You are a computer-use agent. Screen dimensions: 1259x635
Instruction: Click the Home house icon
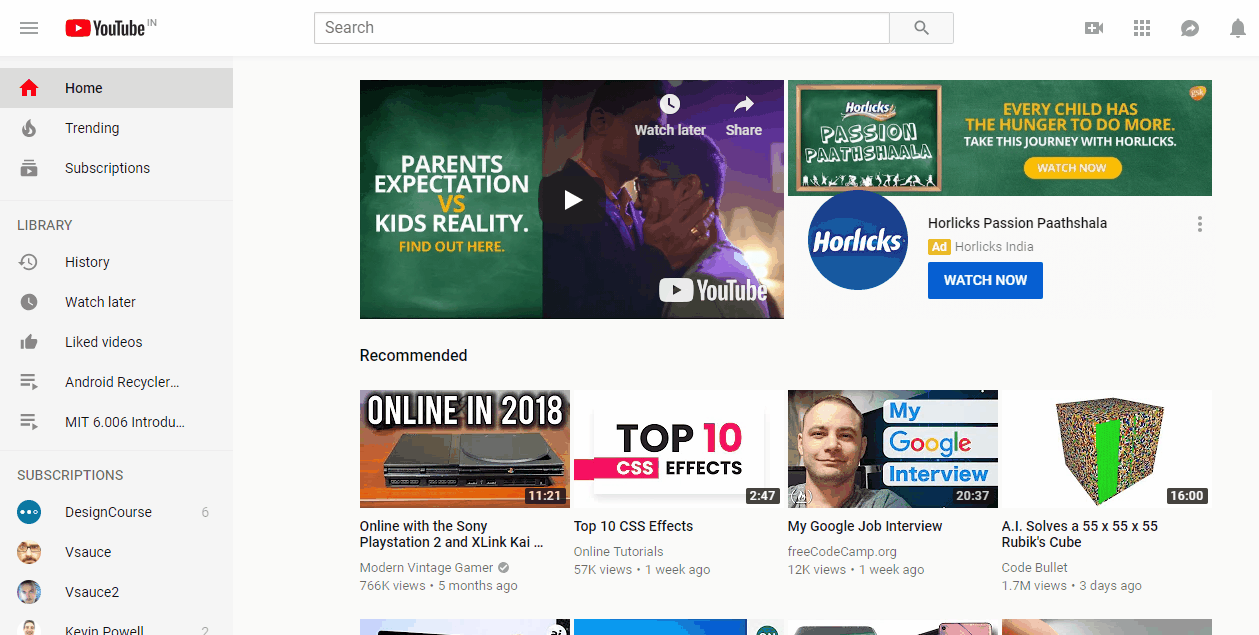[29, 88]
